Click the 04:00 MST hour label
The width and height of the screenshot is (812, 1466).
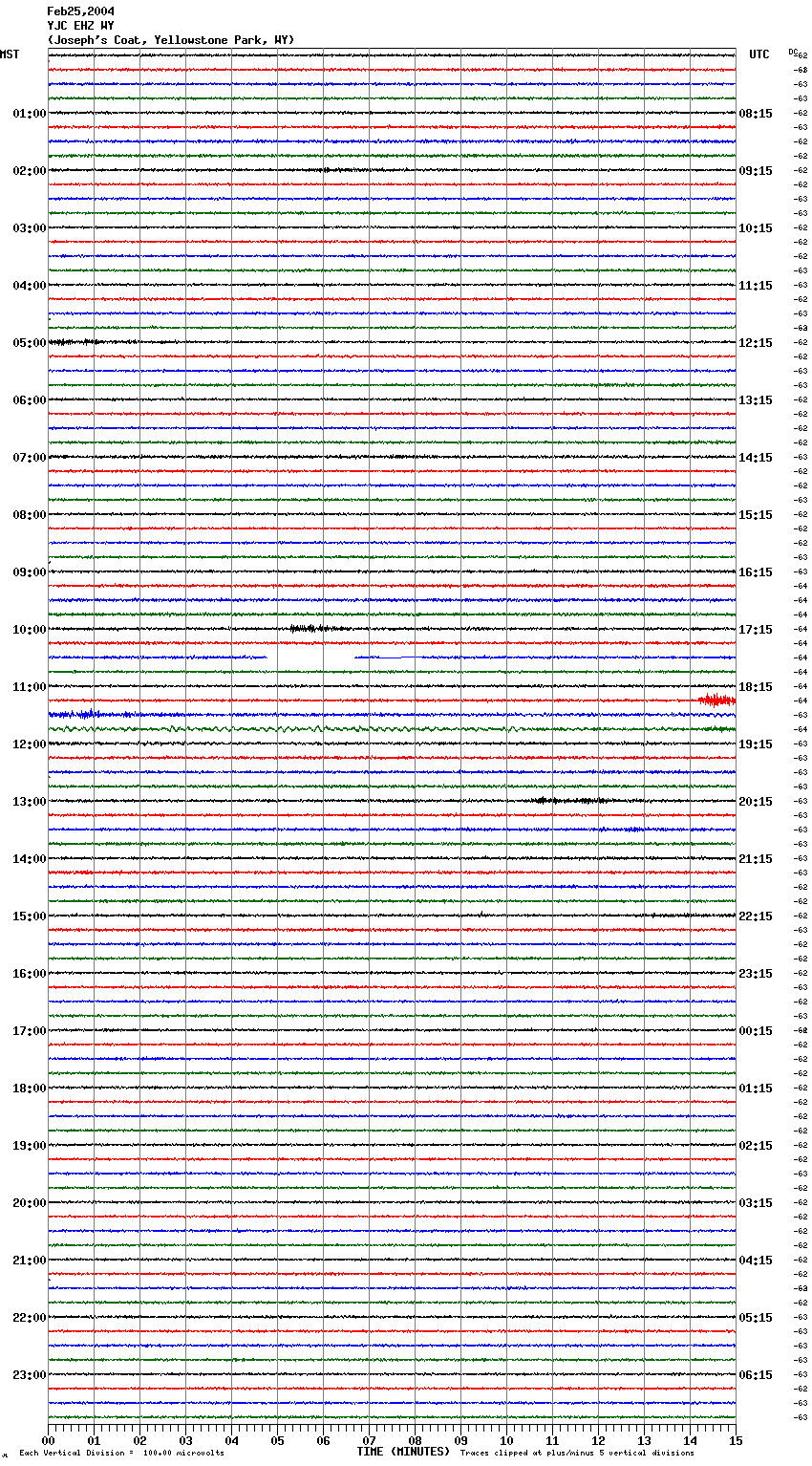[x=30, y=286]
